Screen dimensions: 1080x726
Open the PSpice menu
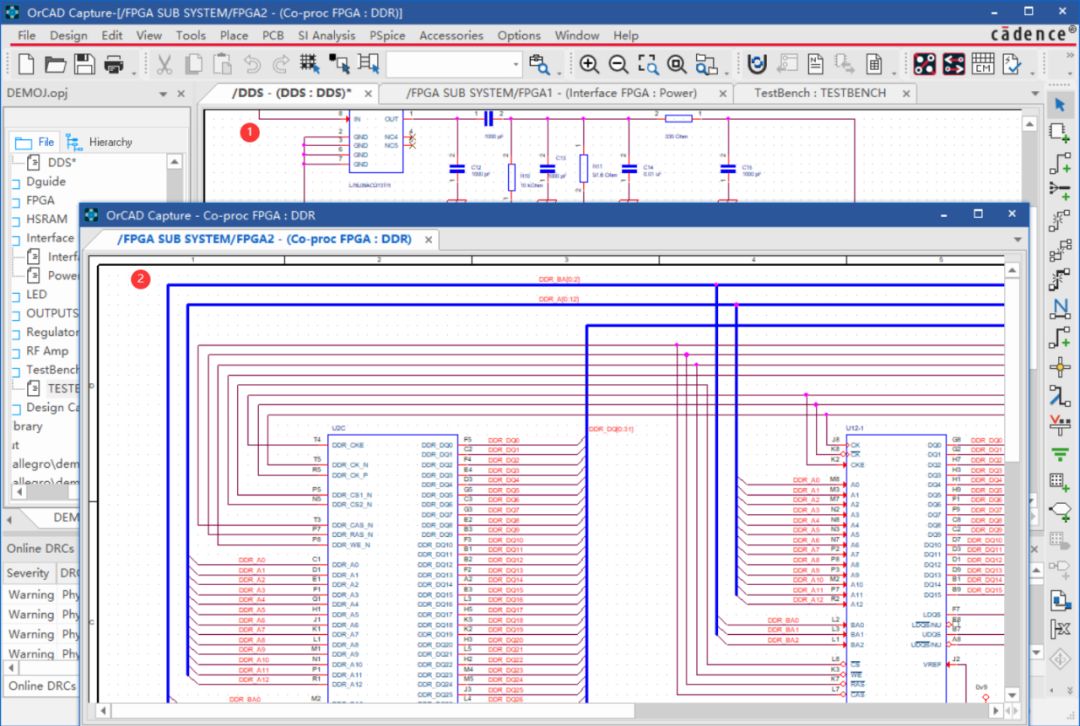click(387, 35)
